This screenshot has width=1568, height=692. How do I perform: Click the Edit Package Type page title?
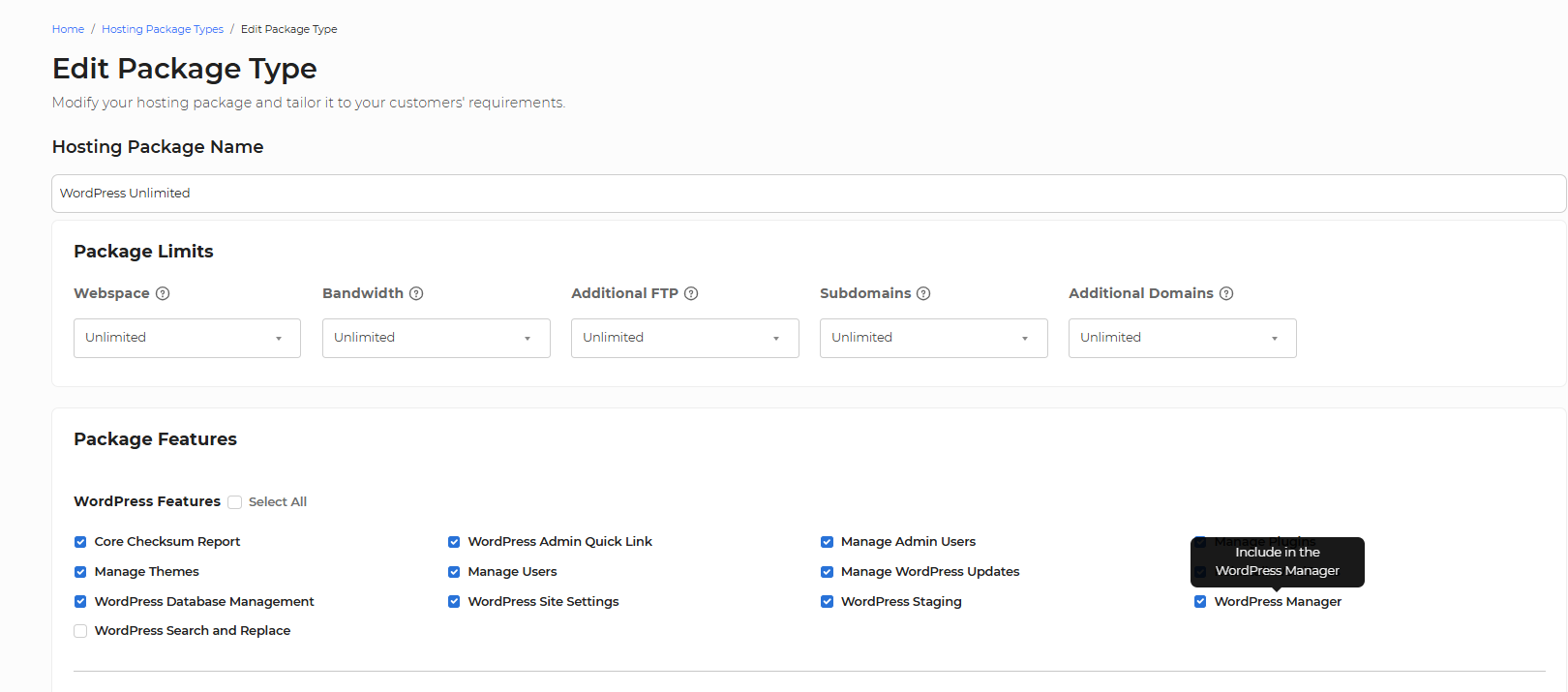pos(185,69)
